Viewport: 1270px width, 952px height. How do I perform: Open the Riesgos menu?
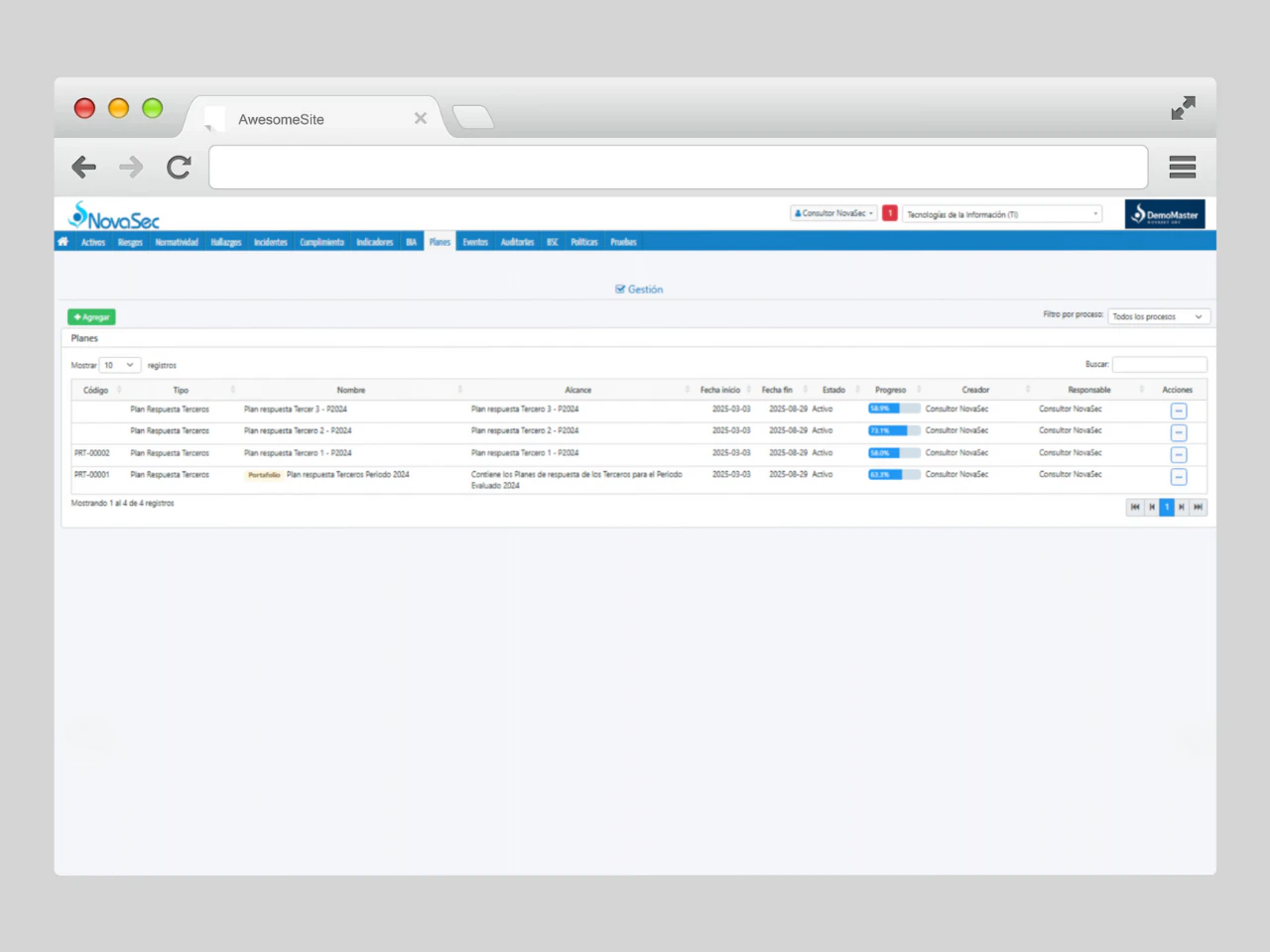click(x=130, y=242)
